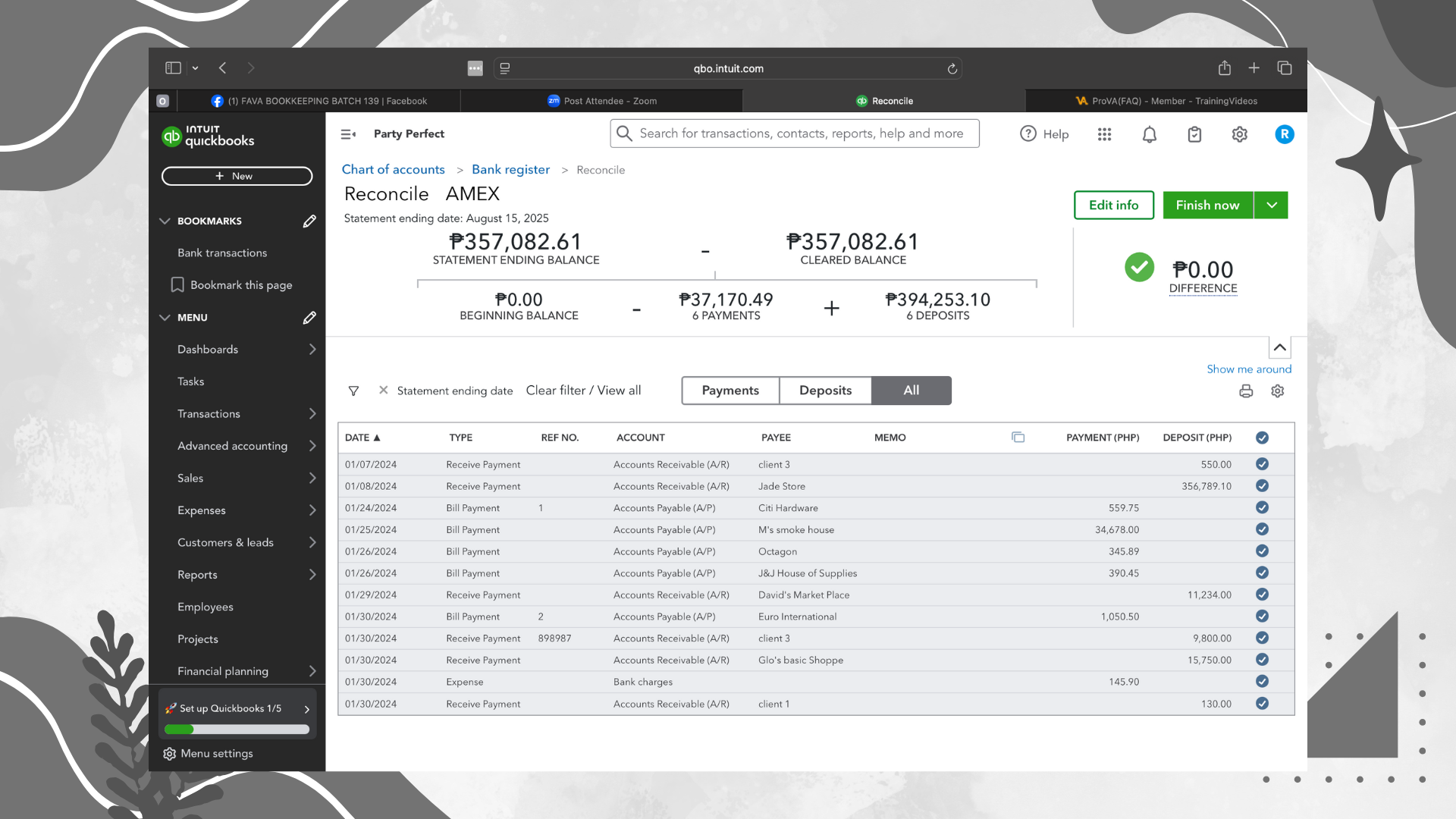Image resolution: width=1456 pixels, height=819 pixels.
Task: Click the QuickBooks setup progress bar
Action: [237, 730]
